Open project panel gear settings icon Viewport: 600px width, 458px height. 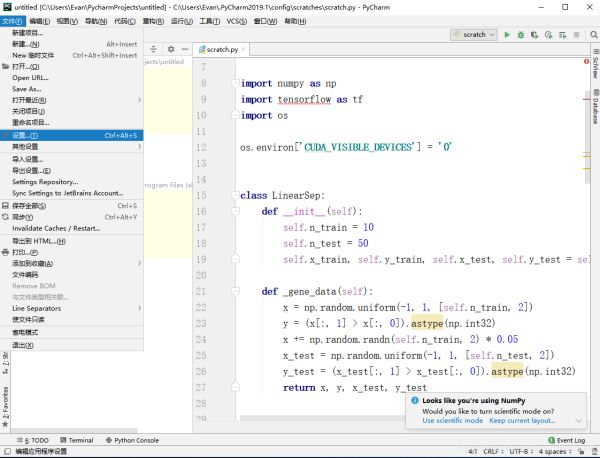(171, 48)
